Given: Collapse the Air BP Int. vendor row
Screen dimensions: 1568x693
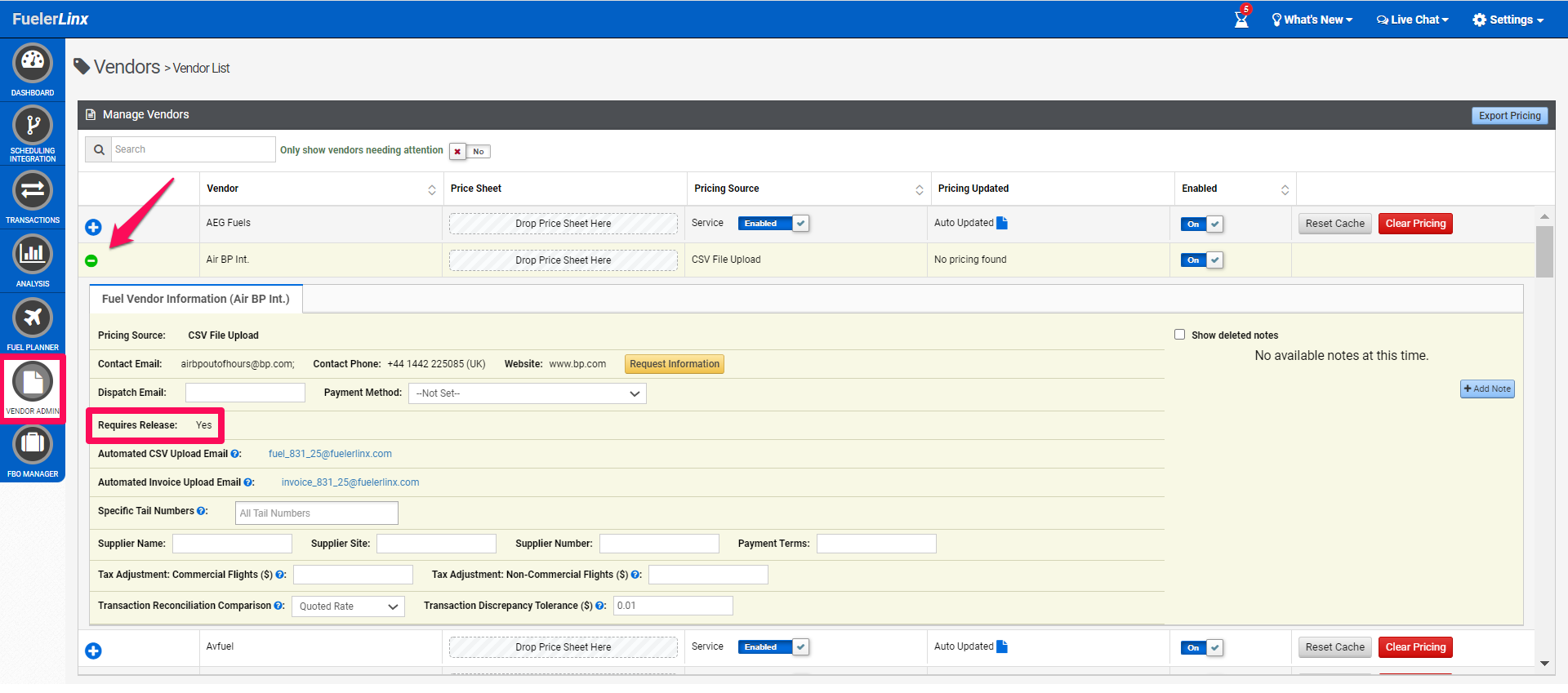Looking at the screenshot, I should pos(91,260).
